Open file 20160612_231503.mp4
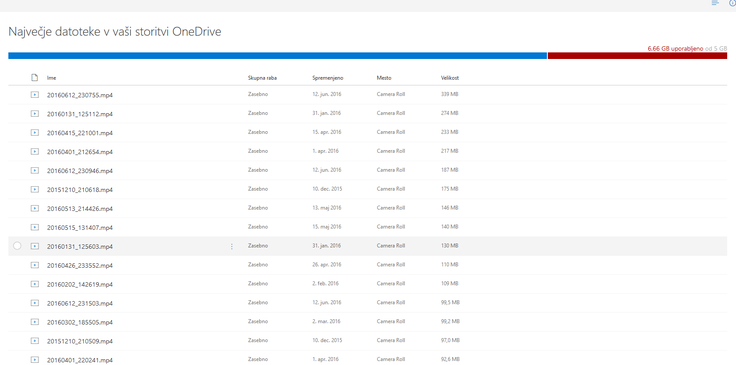The image size is (736, 365). coord(80,303)
